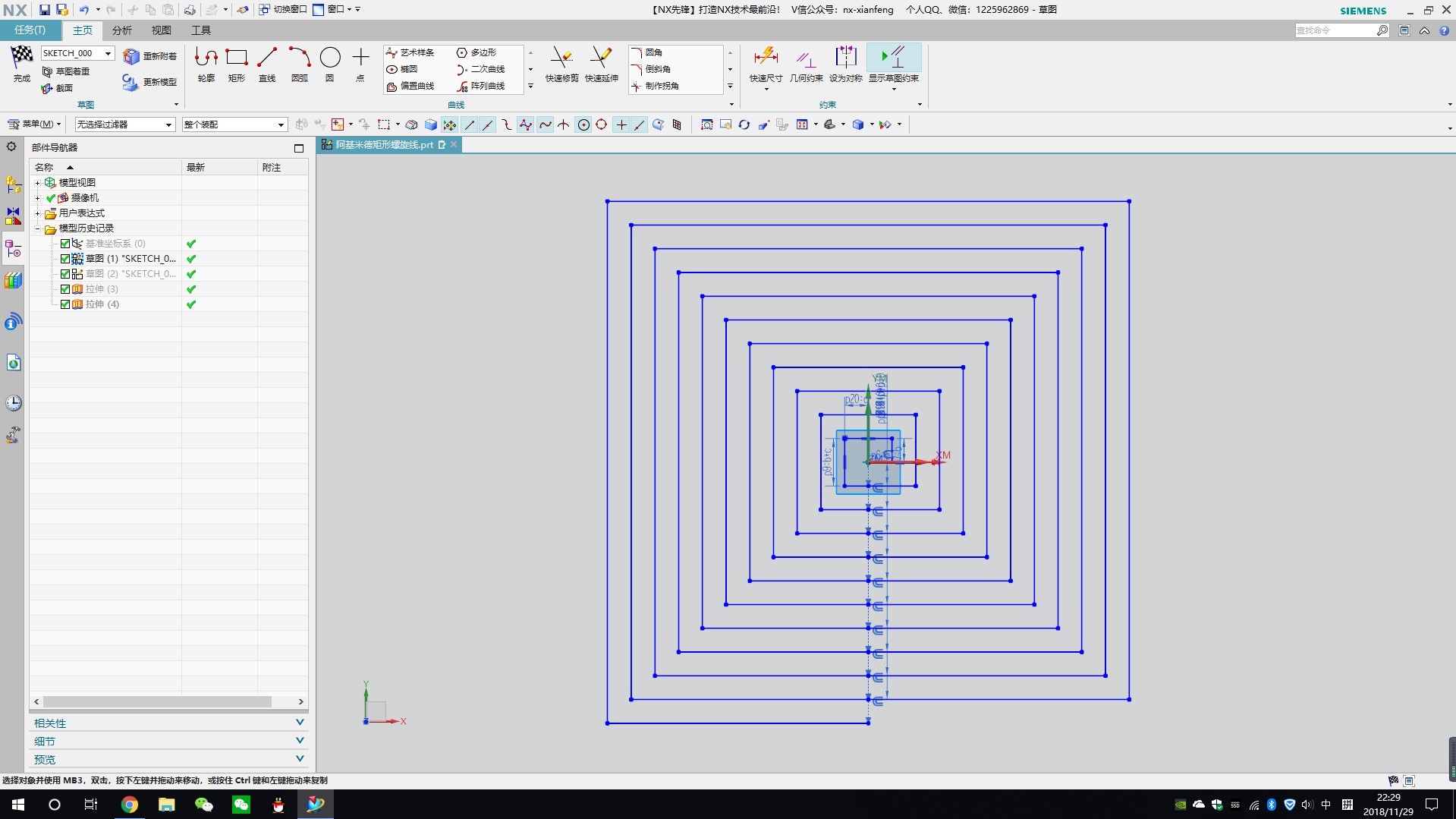
Task: Toggle the arc center snap point option
Action: tap(583, 124)
